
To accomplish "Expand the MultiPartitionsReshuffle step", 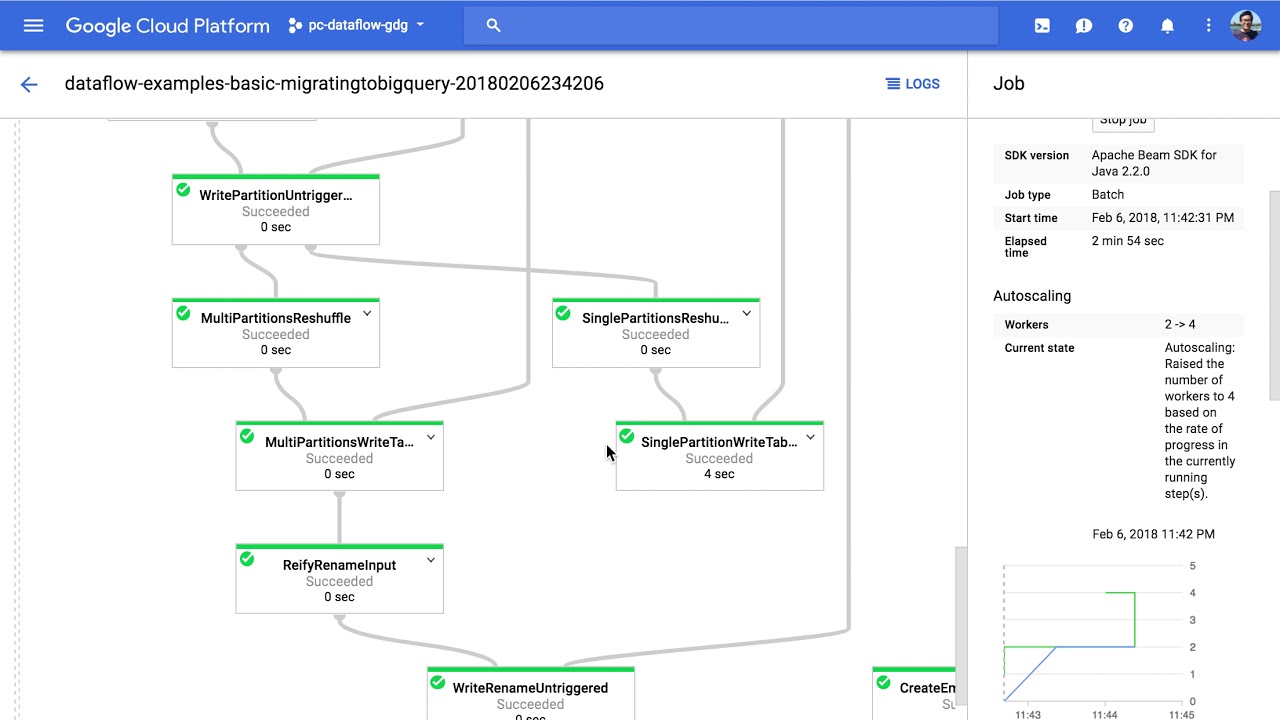I will coord(367,314).
